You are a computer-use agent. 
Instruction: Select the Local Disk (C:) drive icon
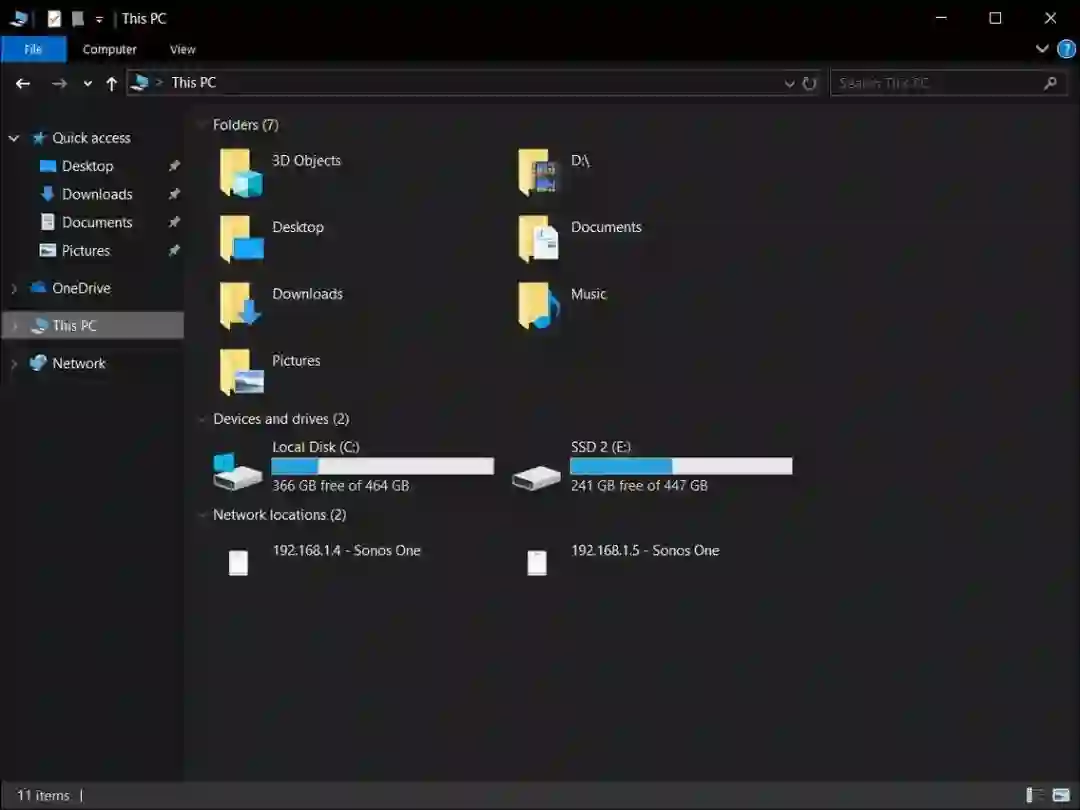[238, 471]
